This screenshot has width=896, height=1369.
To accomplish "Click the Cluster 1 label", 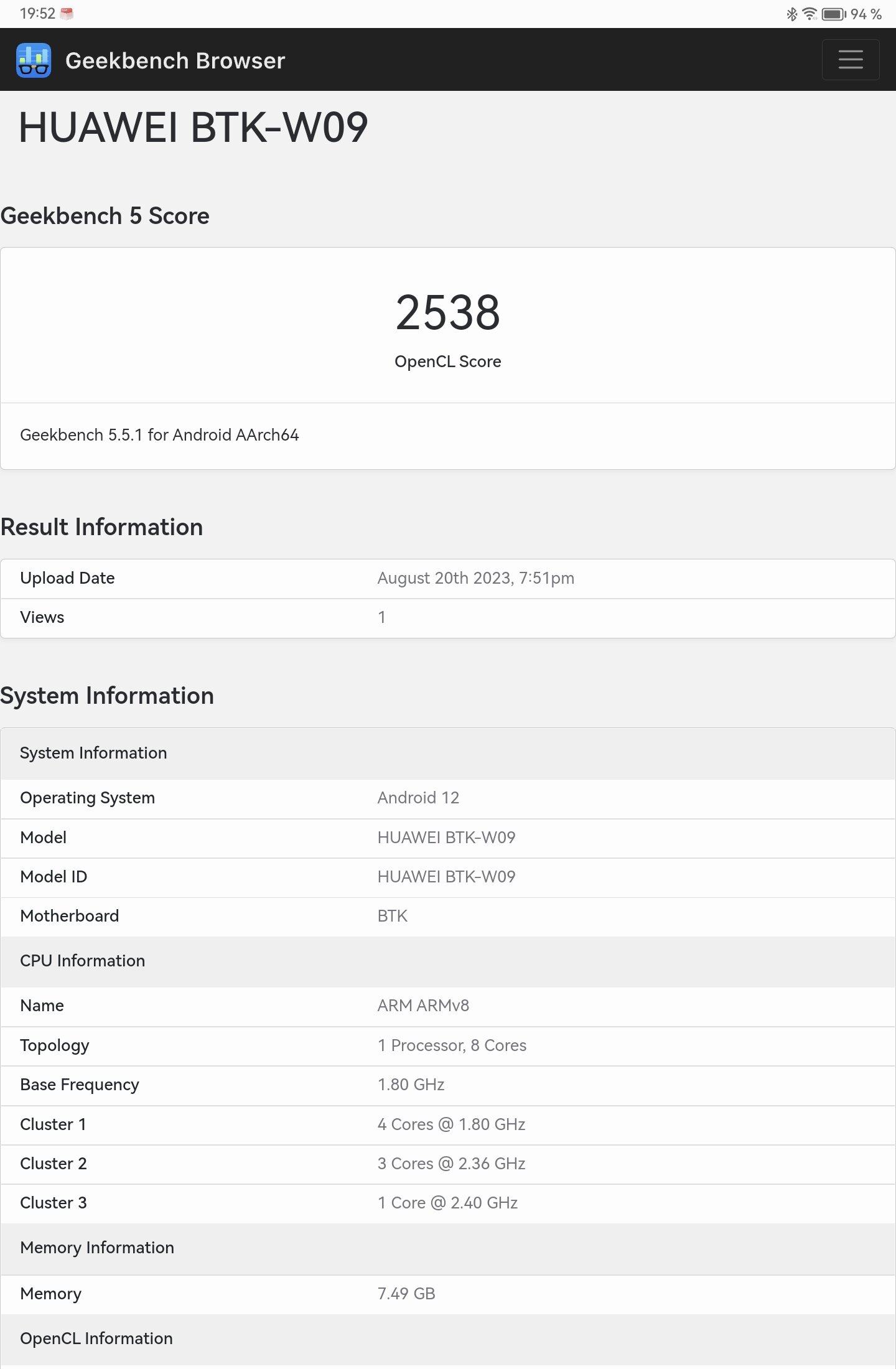I will point(54,1124).
